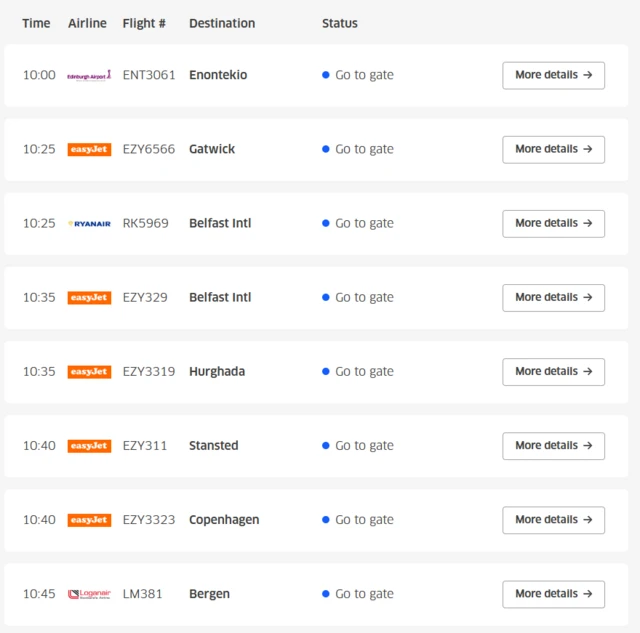Click the Go to gate status for Bergen
This screenshot has width=640, height=633.
click(358, 594)
